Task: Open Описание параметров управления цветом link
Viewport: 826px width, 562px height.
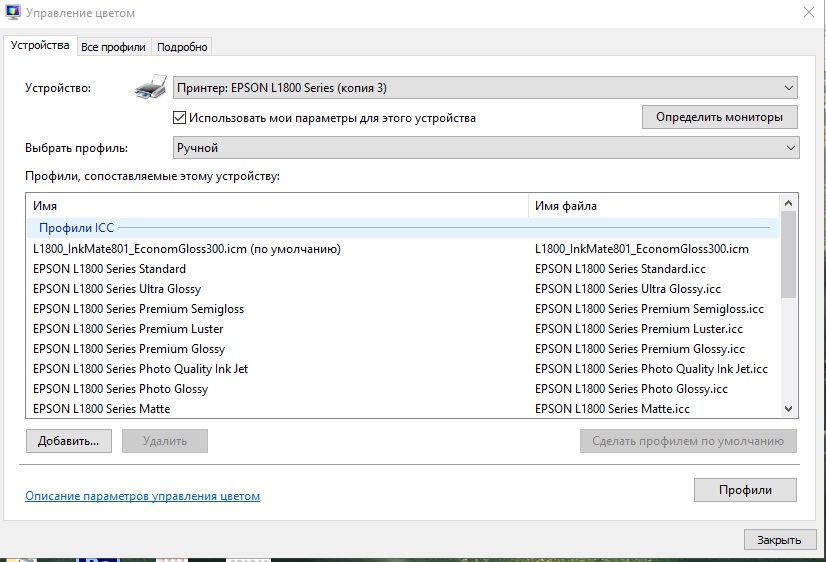Action: [x=142, y=496]
